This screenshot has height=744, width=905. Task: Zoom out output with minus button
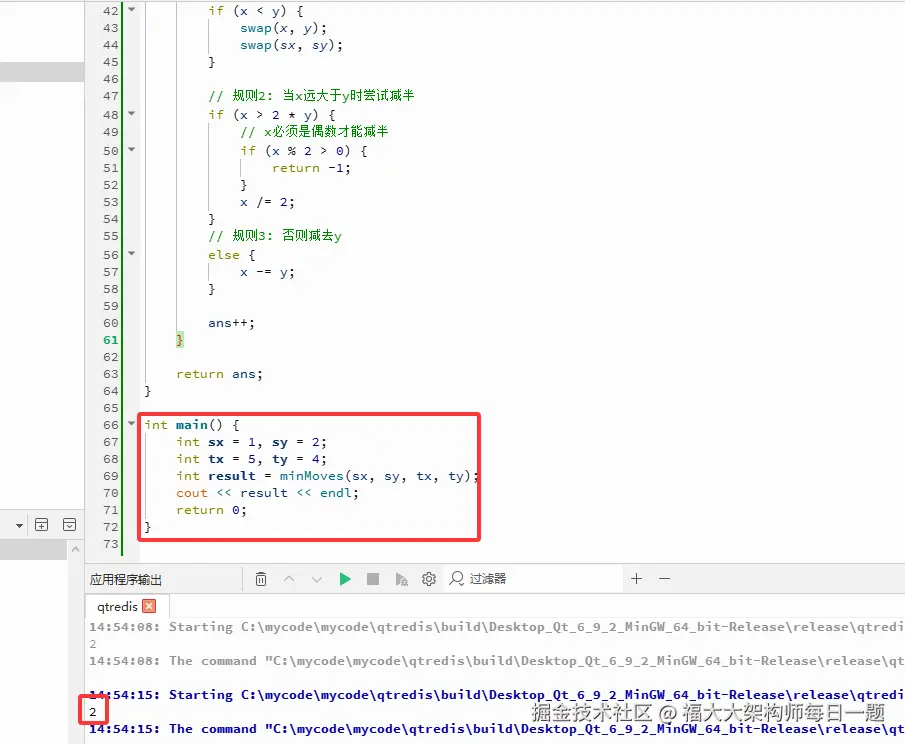[664, 578]
